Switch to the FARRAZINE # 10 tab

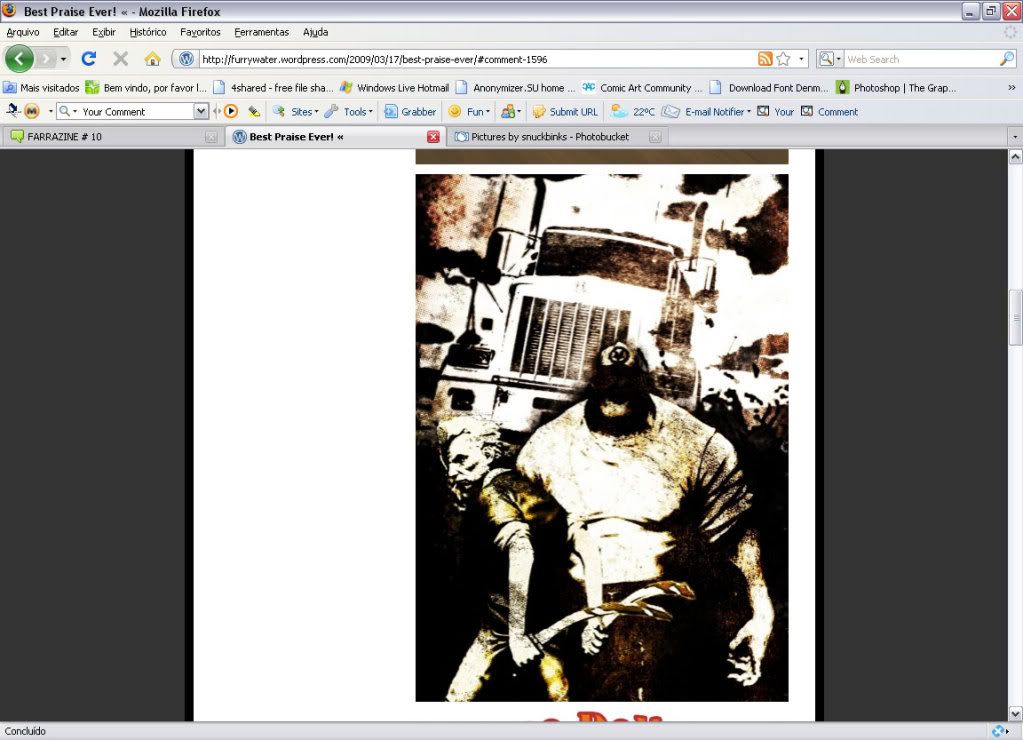click(112, 136)
